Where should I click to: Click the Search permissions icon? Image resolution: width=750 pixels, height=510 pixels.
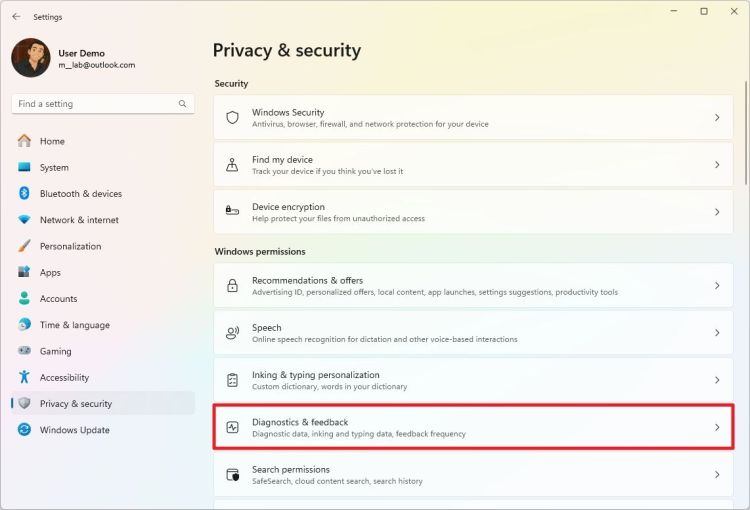(x=233, y=474)
